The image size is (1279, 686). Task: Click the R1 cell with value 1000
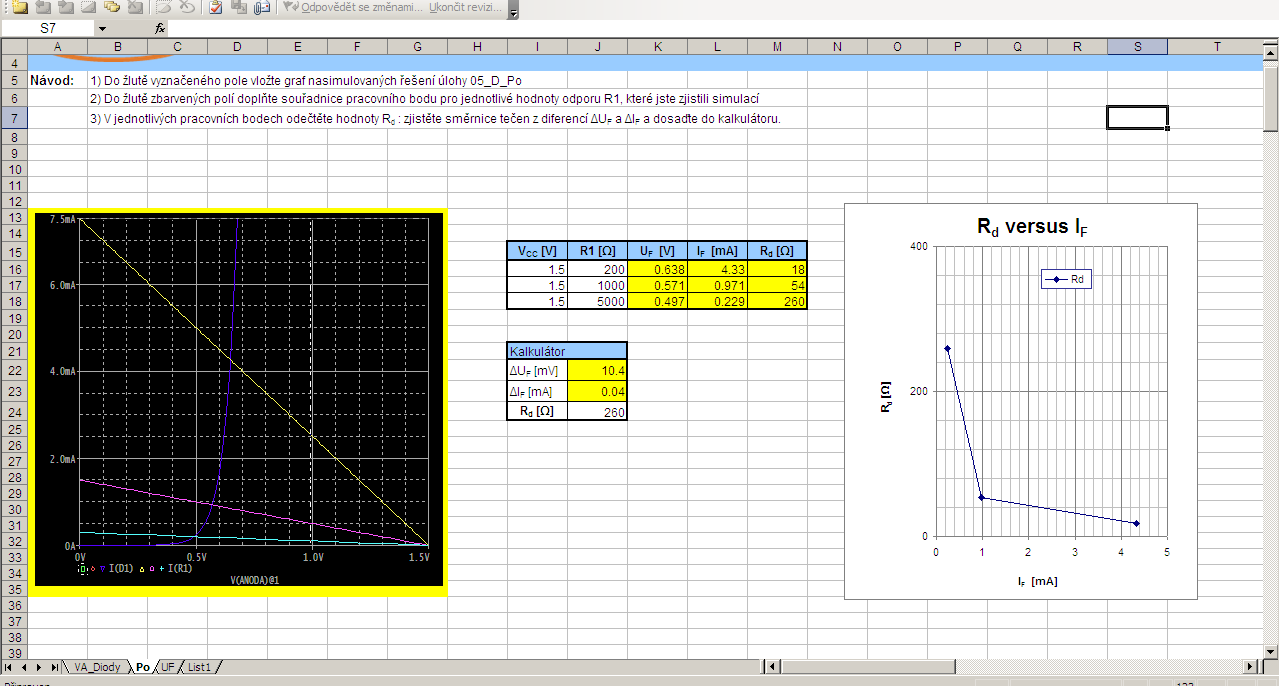tap(597, 285)
